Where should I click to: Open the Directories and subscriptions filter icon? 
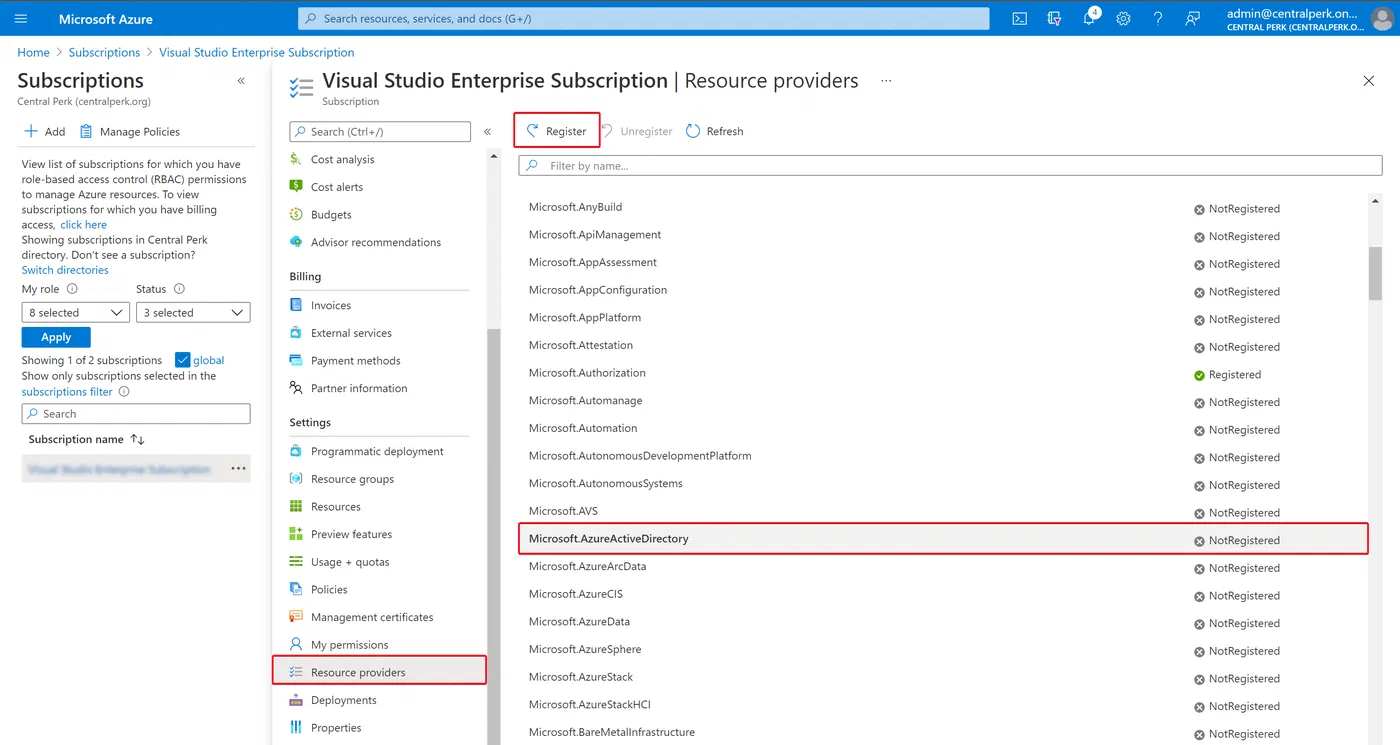click(x=1054, y=18)
